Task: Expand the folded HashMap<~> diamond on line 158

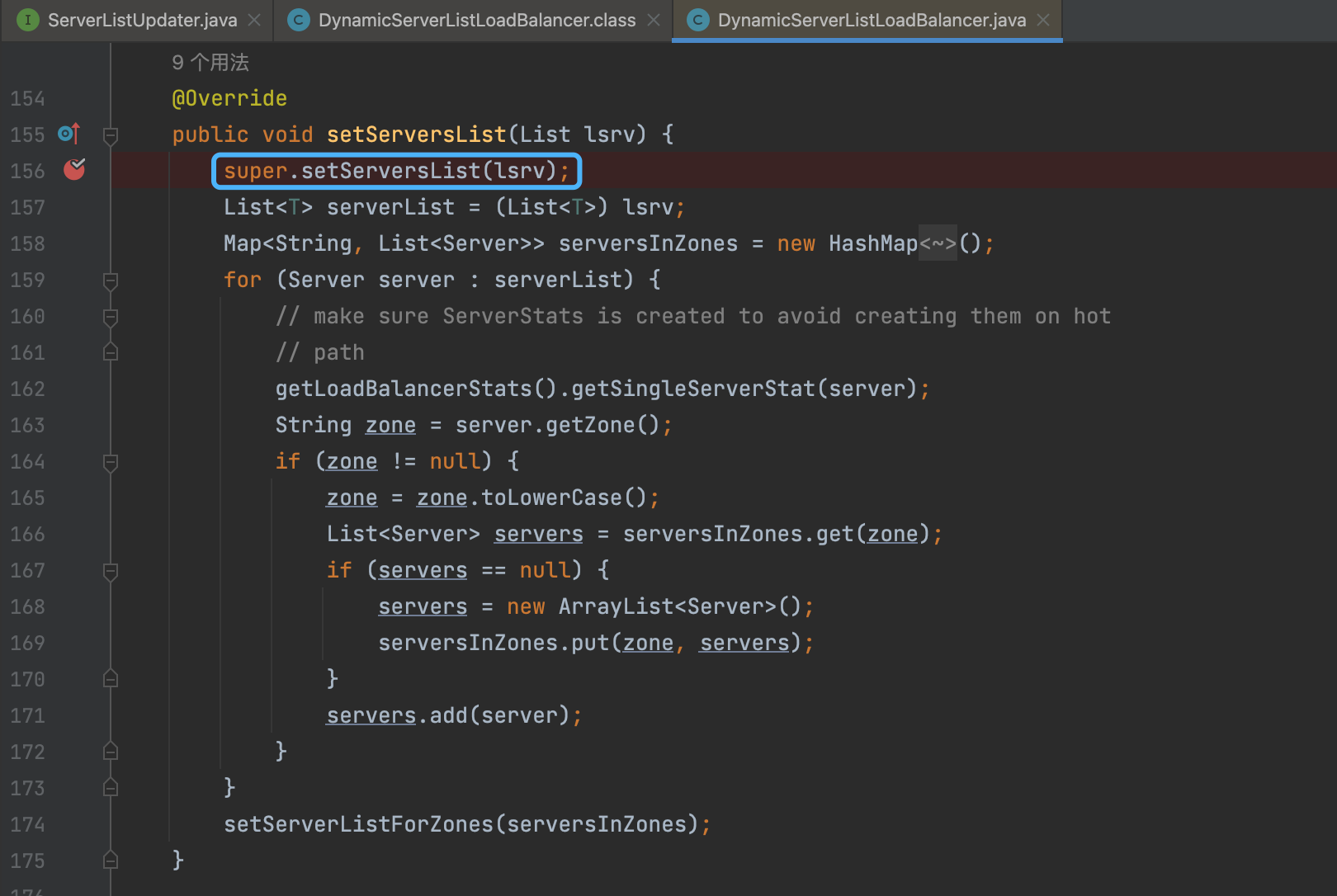Action: coord(938,243)
